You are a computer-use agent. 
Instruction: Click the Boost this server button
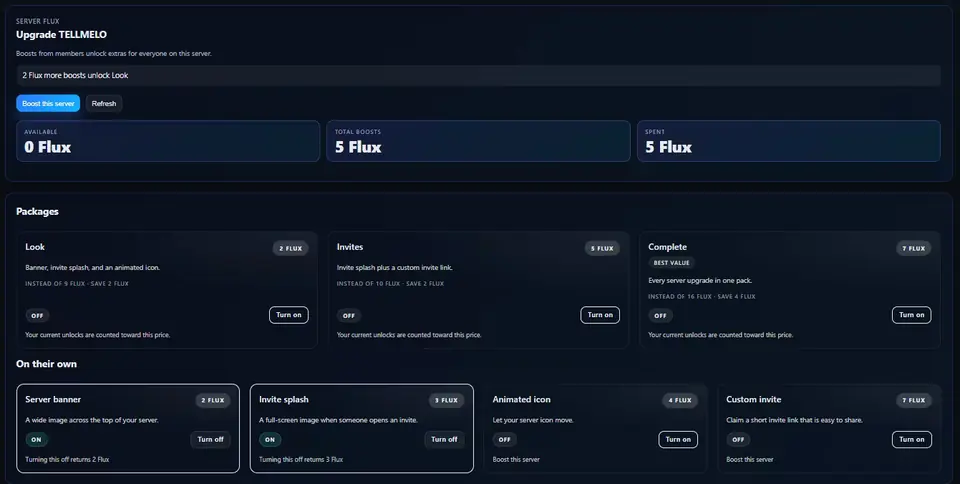48,103
